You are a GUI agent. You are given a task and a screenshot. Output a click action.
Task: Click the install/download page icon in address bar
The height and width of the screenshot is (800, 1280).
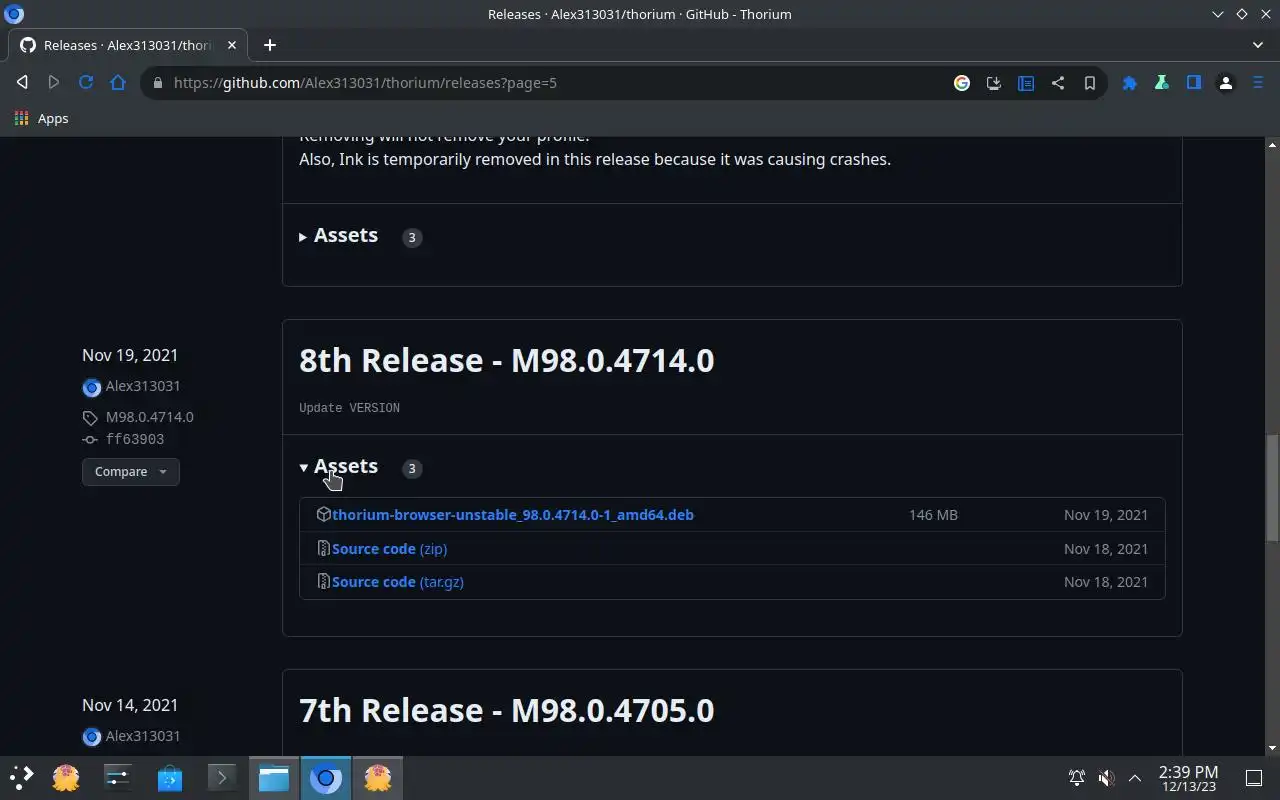(x=994, y=83)
